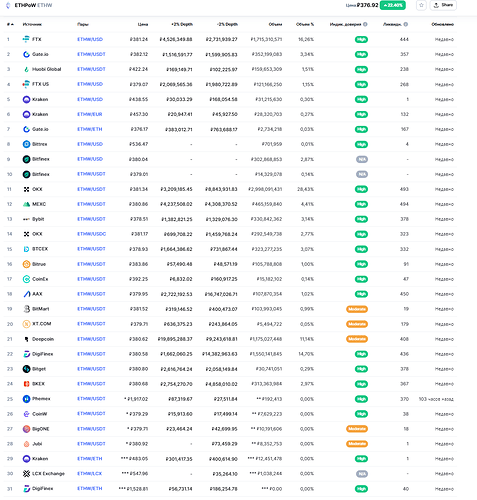
Task: Click the ₽1,528.81 price in DigiFinex ETHW/ETH row
Action: click(x=137, y=489)
